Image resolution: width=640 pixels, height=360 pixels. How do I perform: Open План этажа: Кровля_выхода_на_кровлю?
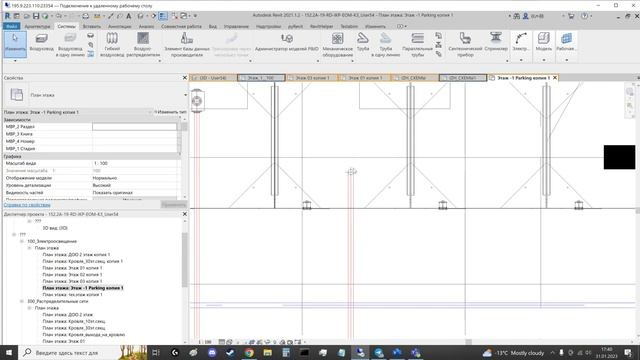[84, 335]
